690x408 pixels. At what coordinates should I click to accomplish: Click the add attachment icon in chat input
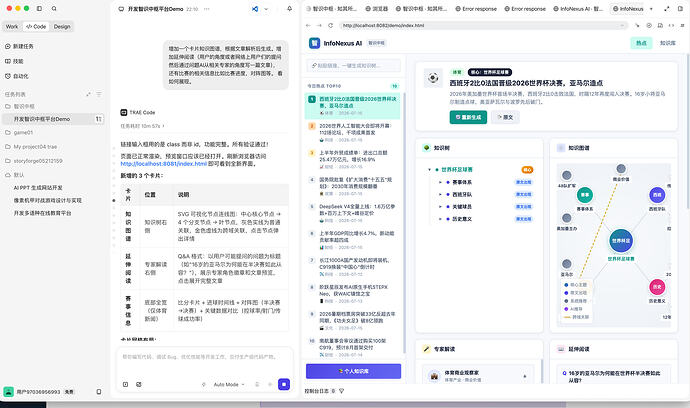click(x=125, y=384)
